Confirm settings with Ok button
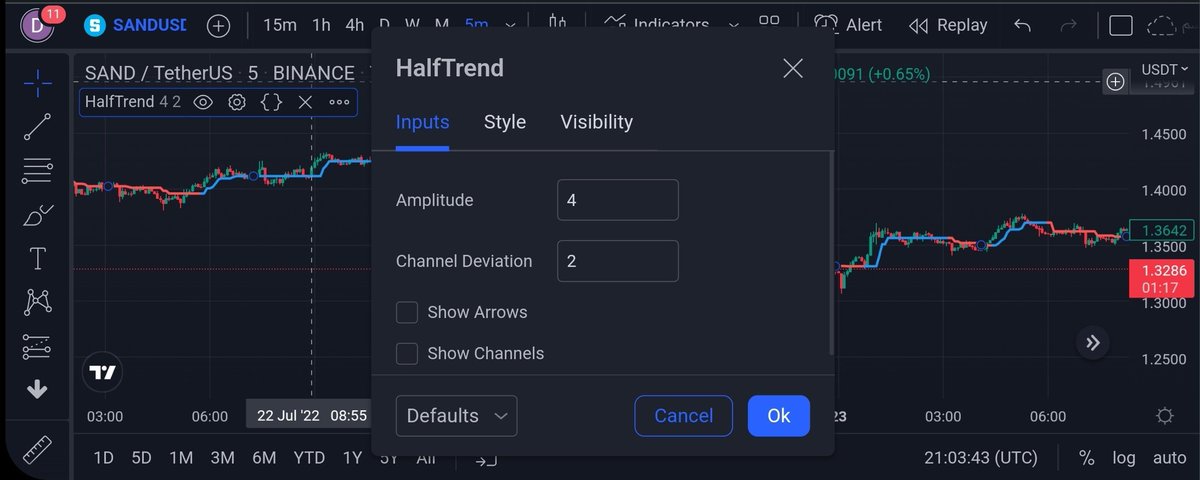1200x480 pixels. pos(779,416)
